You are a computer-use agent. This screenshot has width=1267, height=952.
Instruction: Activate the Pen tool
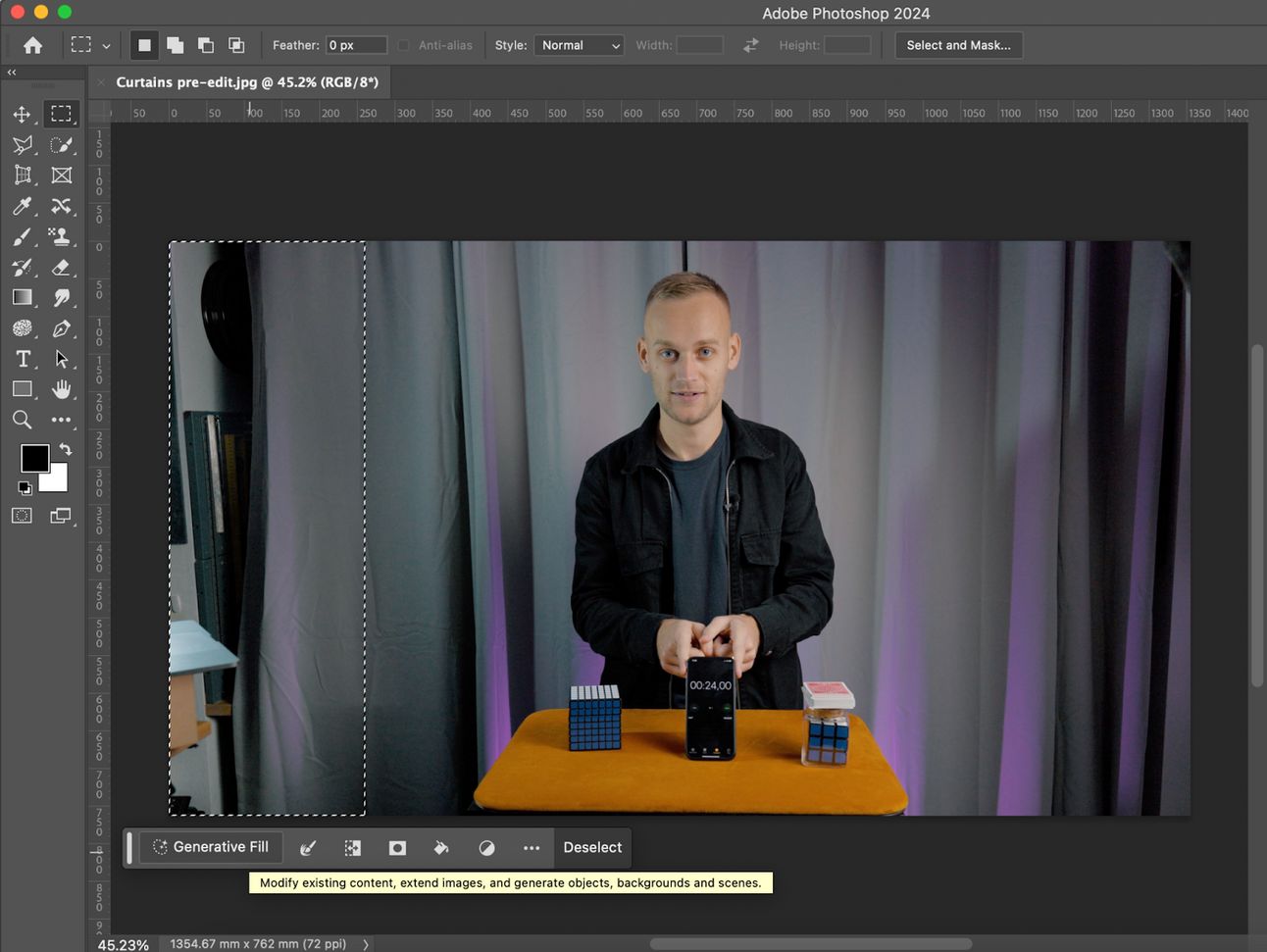pyautogui.click(x=61, y=328)
